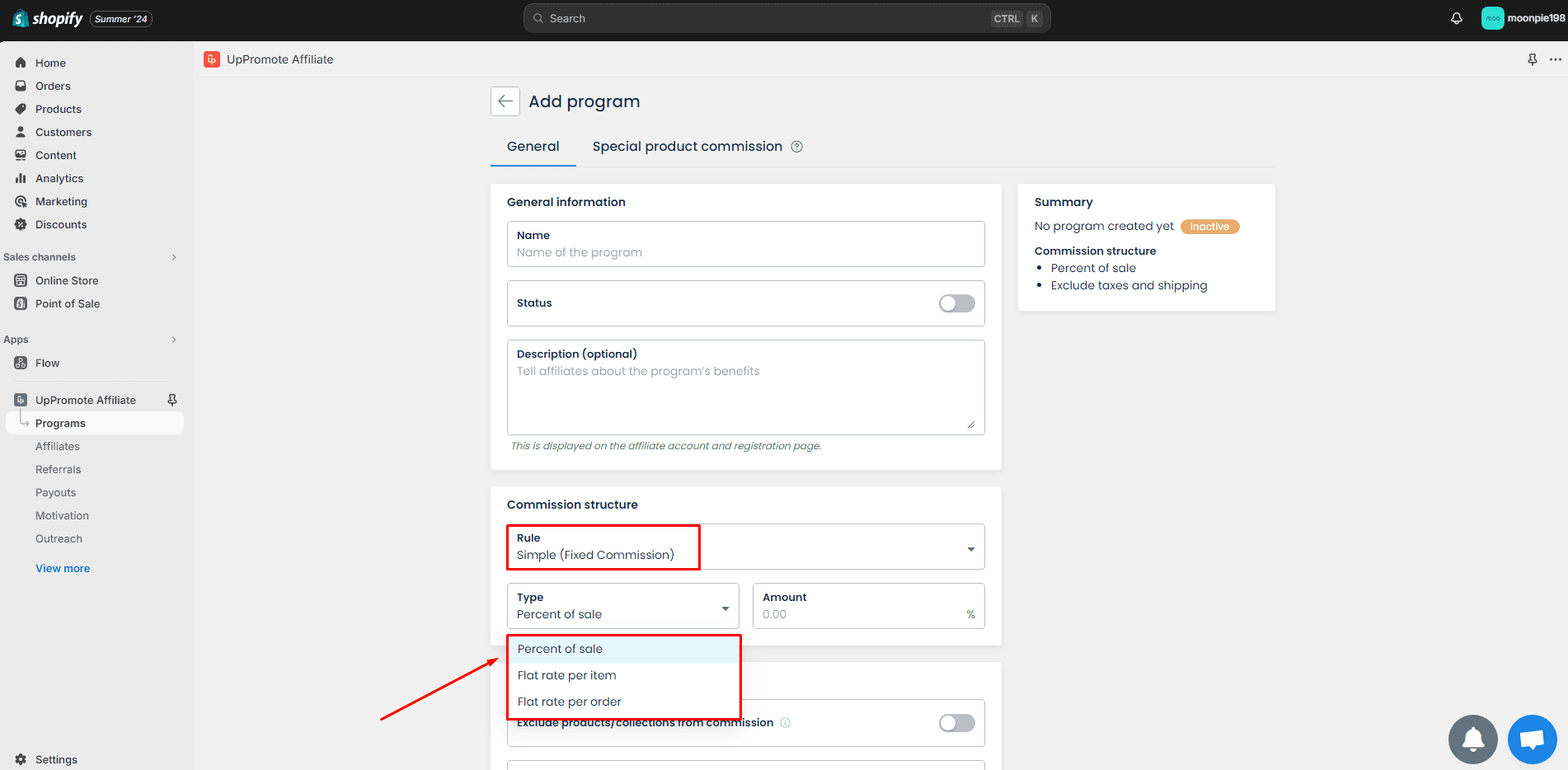
Task: Open Customers in the sidebar
Action: 63,132
